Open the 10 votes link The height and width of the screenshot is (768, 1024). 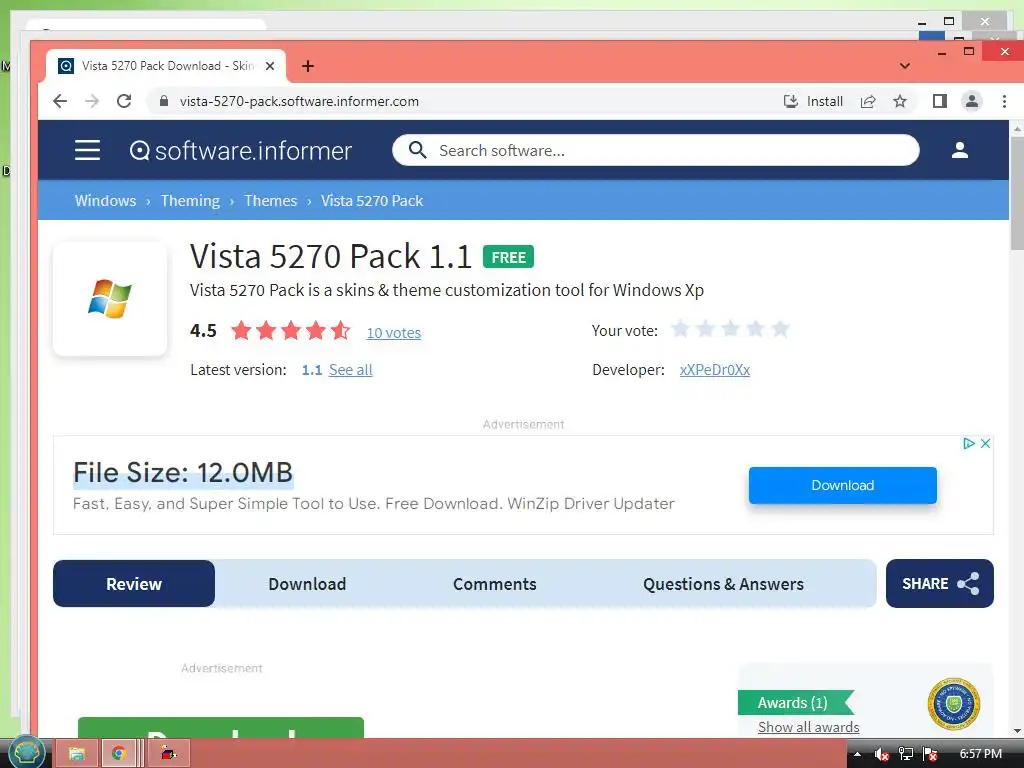point(394,333)
